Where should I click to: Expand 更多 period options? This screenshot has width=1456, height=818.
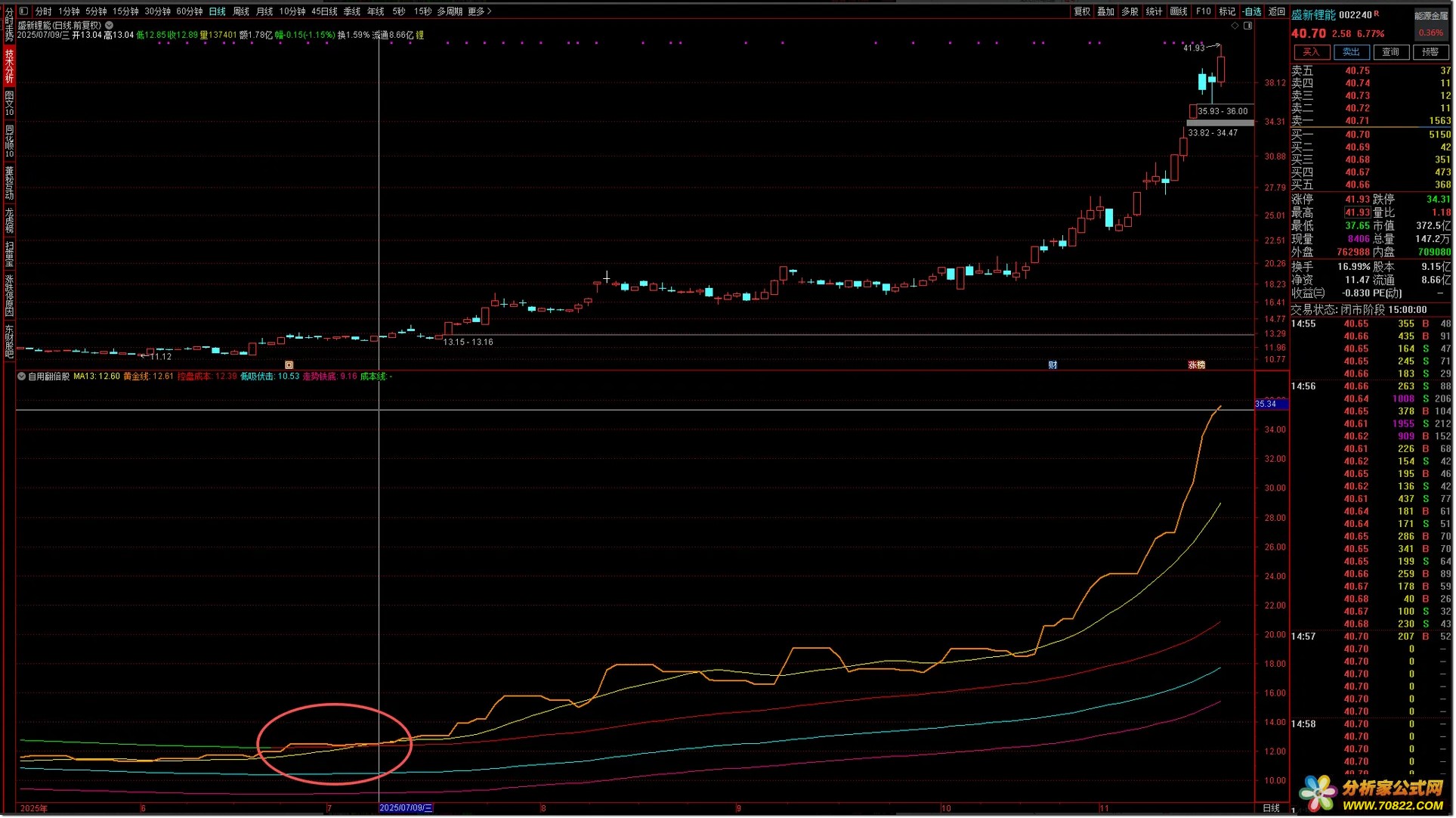[479, 11]
